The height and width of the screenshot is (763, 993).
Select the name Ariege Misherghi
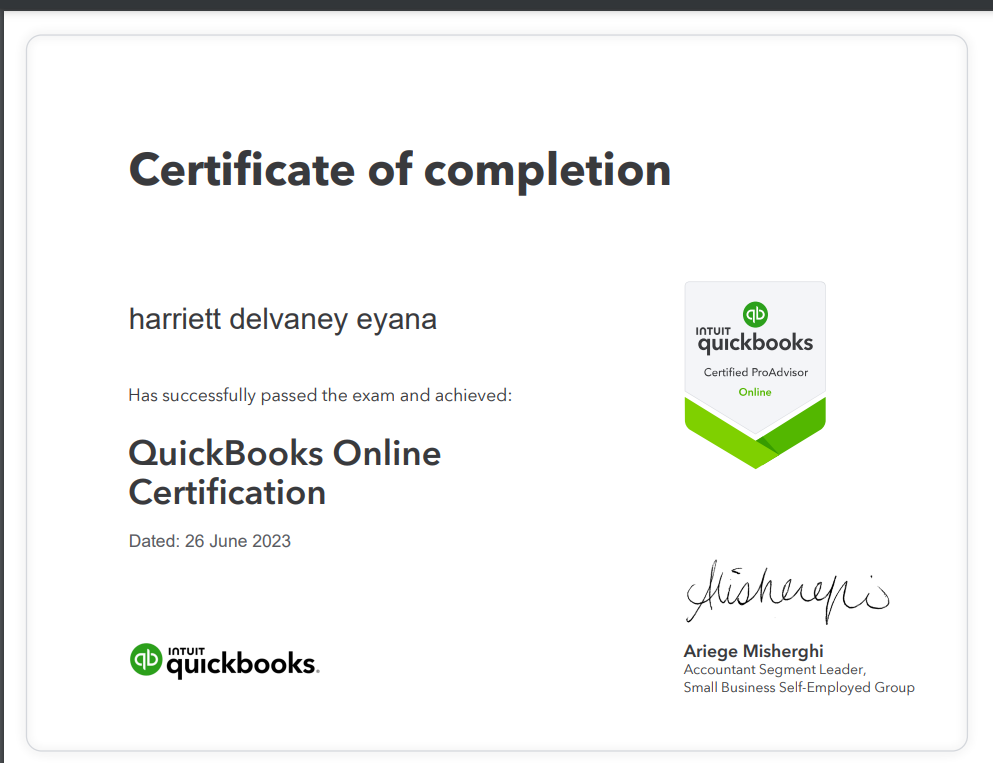754,651
